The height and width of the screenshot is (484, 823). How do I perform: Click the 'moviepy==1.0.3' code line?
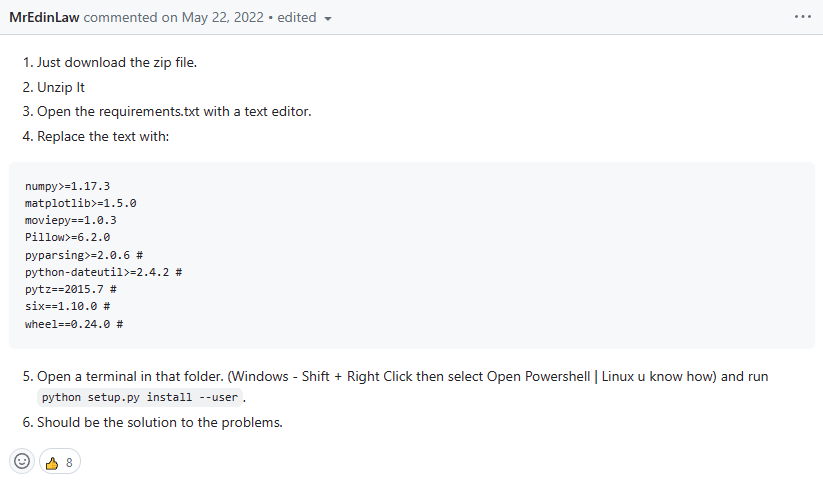click(x=71, y=220)
